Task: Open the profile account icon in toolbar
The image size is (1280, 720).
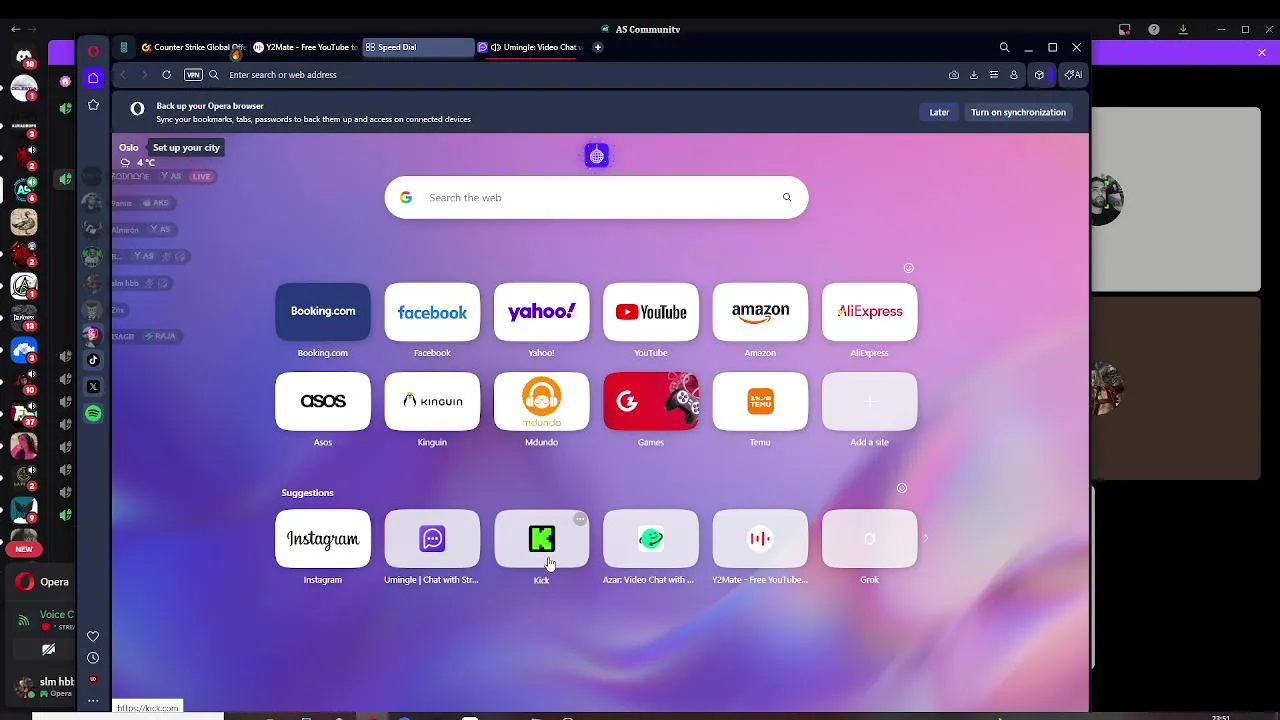Action: [x=1013, y=75]
